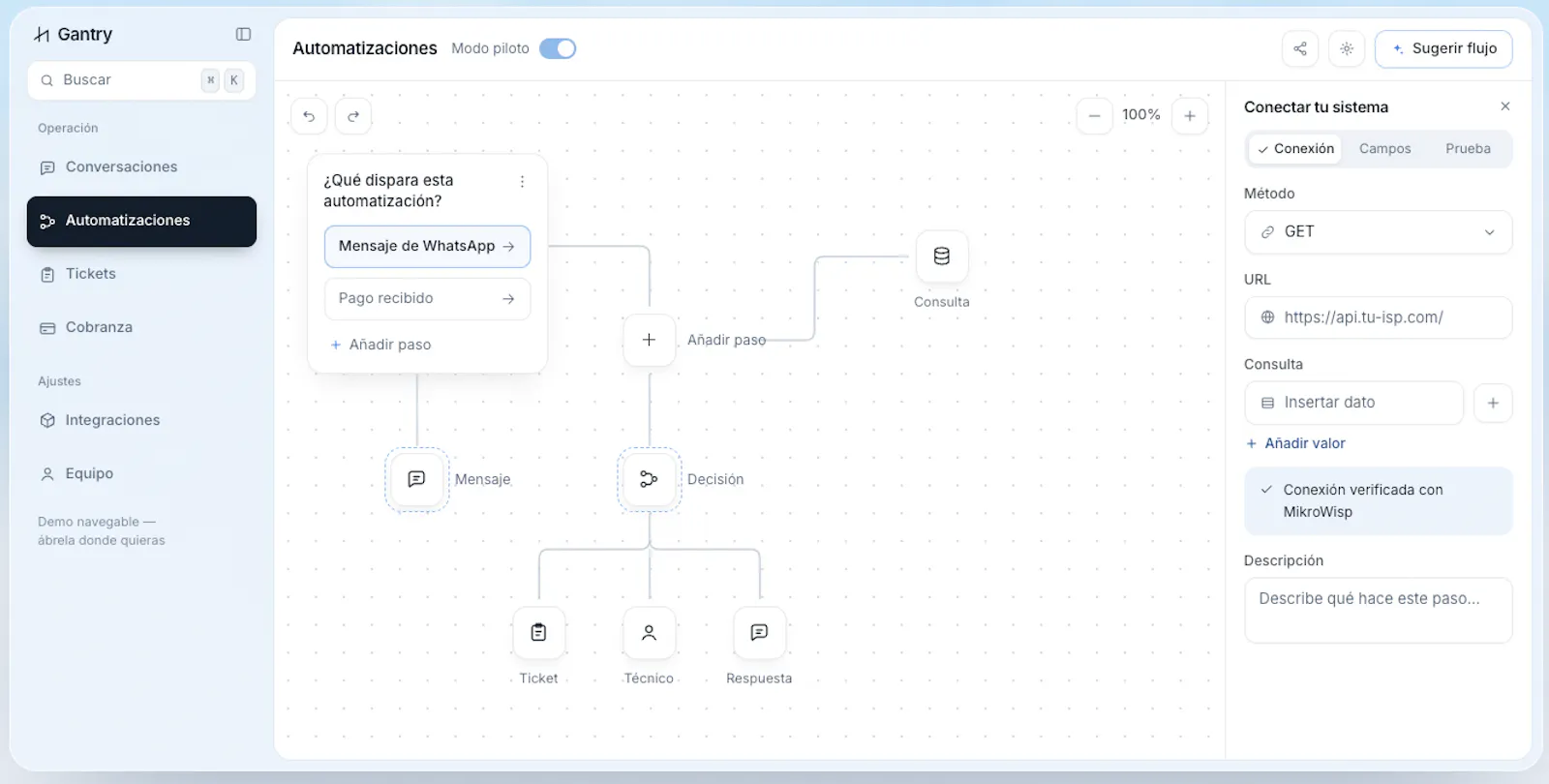Switch to the Campos tab
This screenshot has height=784, width=1549.
click(x=1384, y=149)
